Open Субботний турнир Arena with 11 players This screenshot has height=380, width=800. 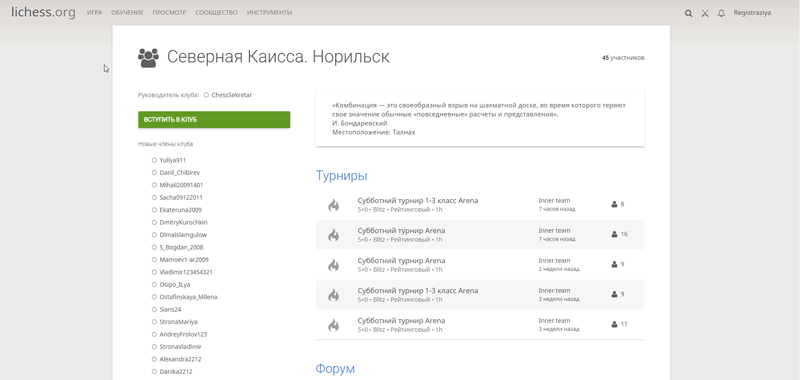[401, 321]
